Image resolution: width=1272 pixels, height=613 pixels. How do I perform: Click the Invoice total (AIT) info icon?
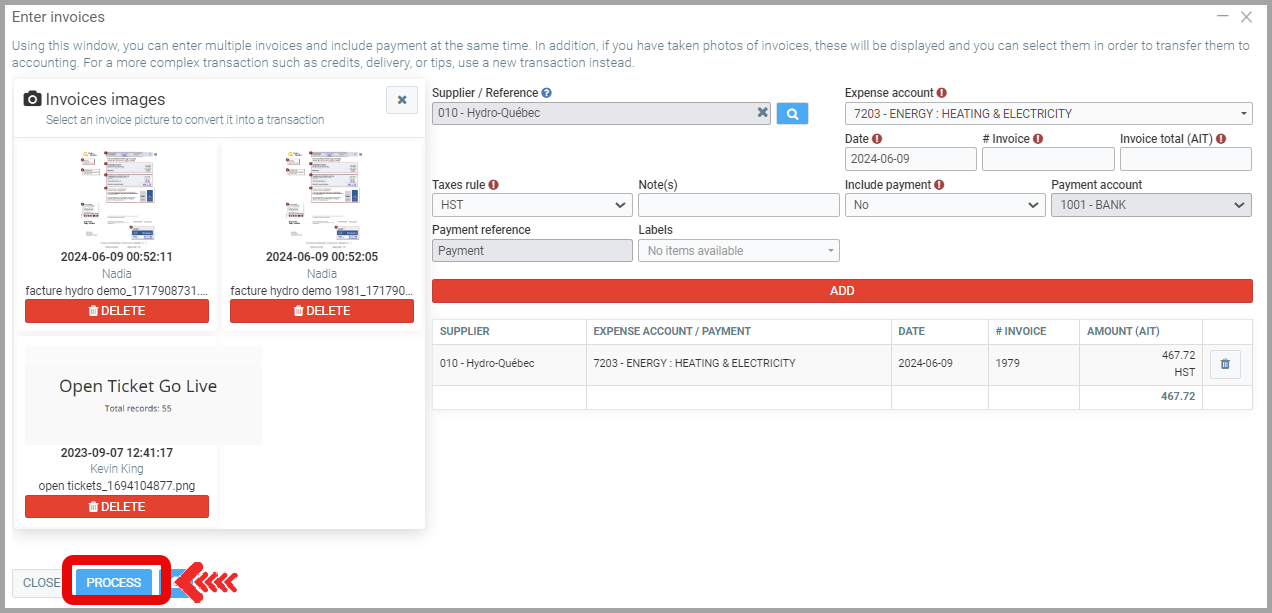(x=1221, y=139)
